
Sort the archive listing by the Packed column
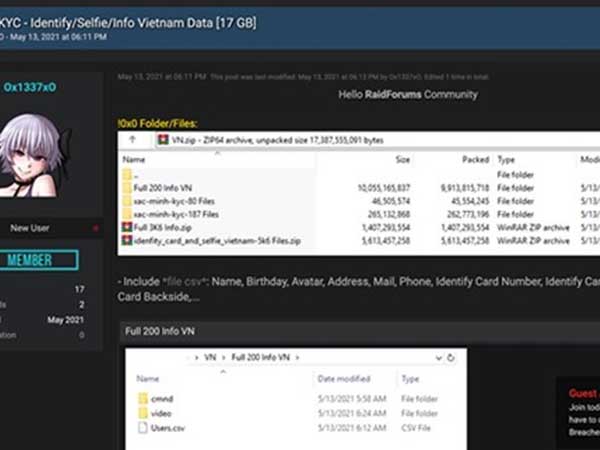pyautogui.click(x=475, y=160)
